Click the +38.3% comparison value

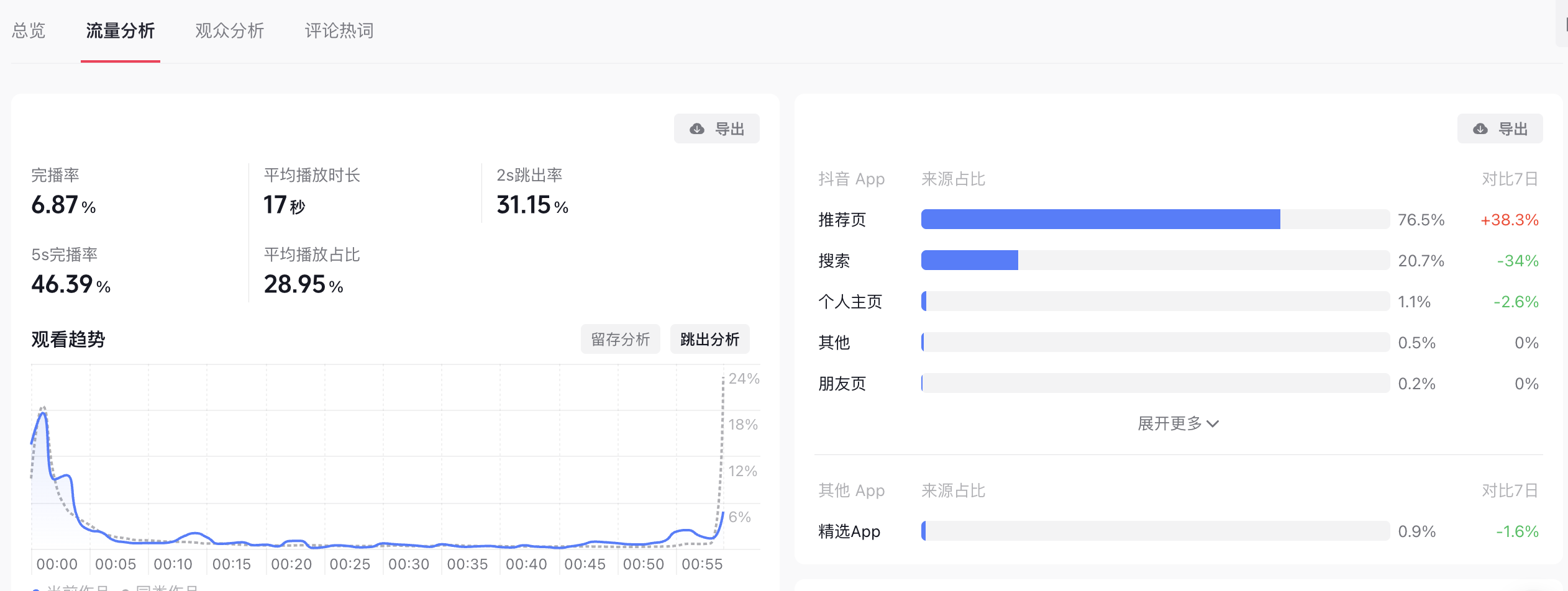click(1510, 220)
